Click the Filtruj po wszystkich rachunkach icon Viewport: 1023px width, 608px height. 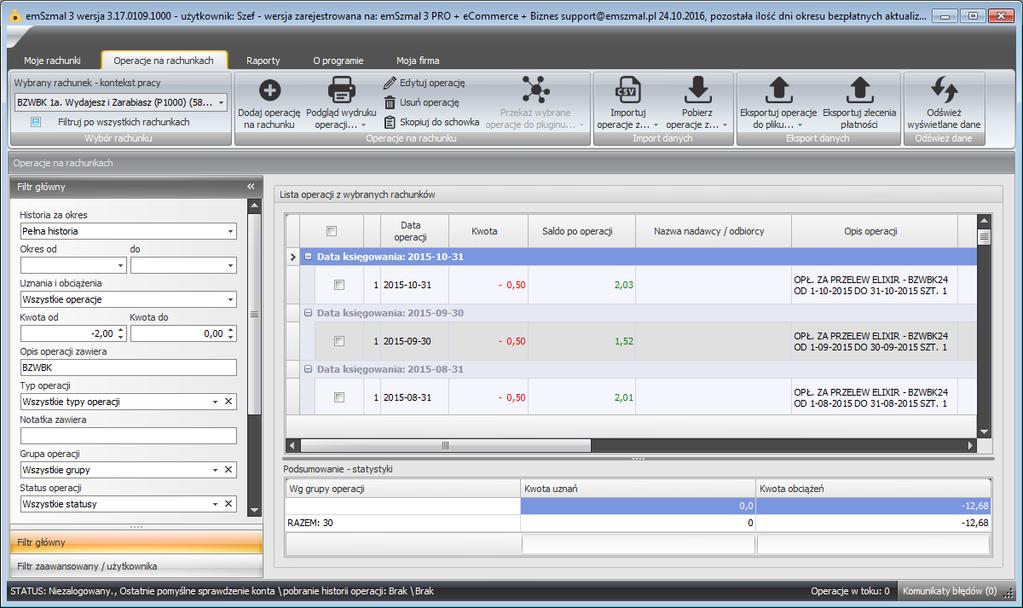36,122
